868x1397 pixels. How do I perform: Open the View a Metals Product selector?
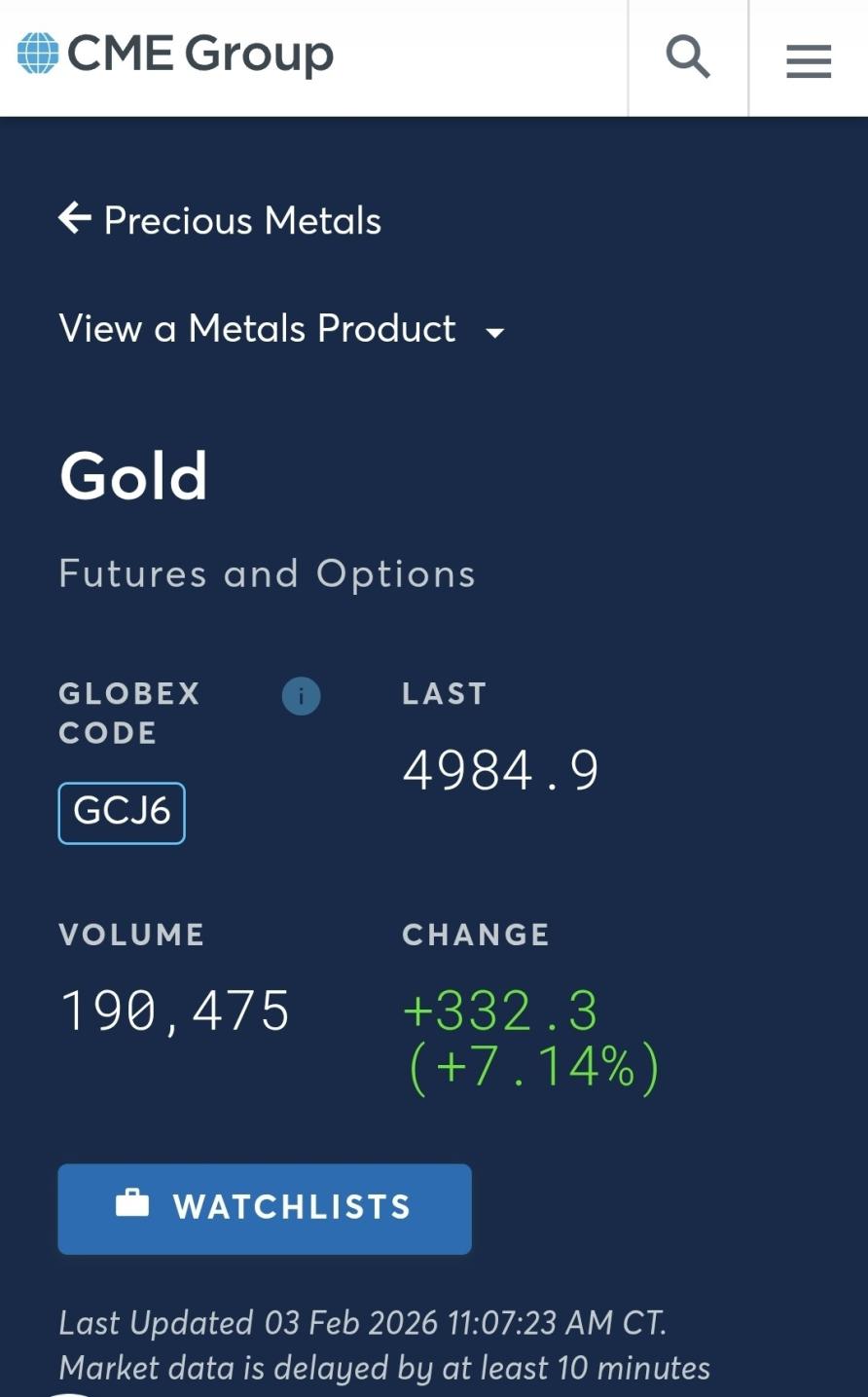pos(258,329)
